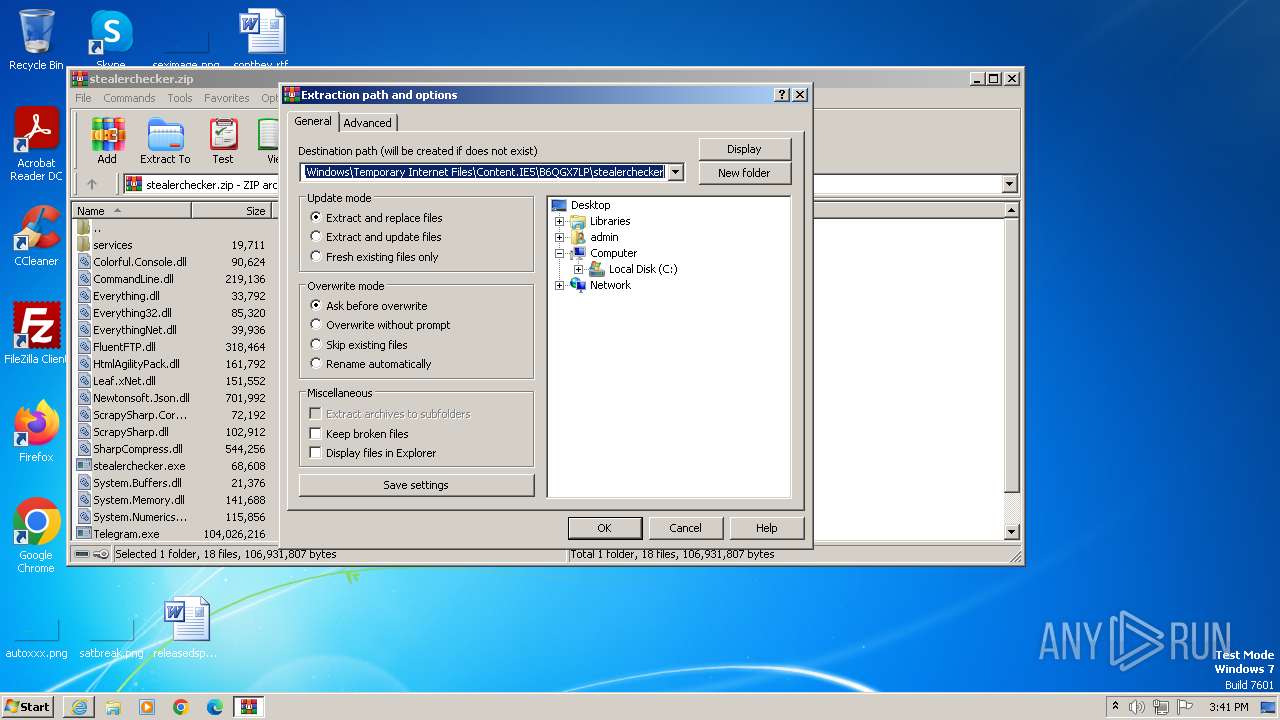Viewport: 1280px width, 720px height.
Task: Select Skip existing files option
Action: pyautogui.click(x=316, y=345)
